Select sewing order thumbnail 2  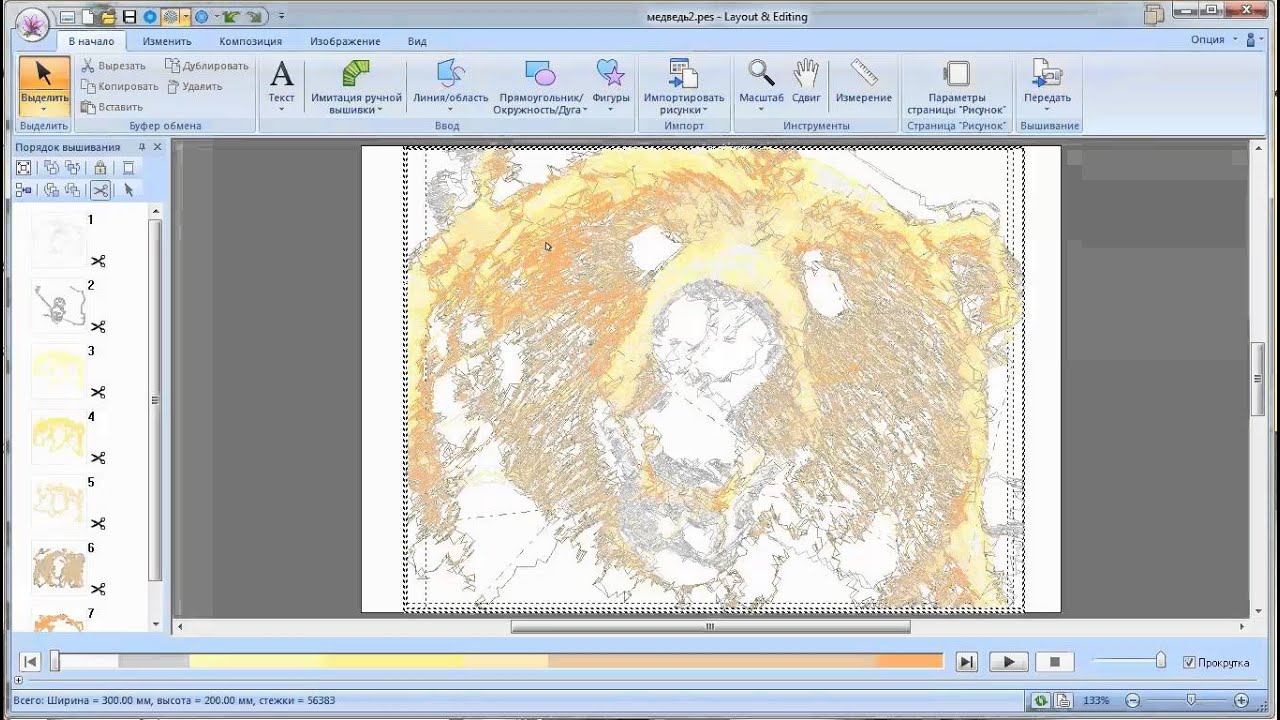point(58,306)
